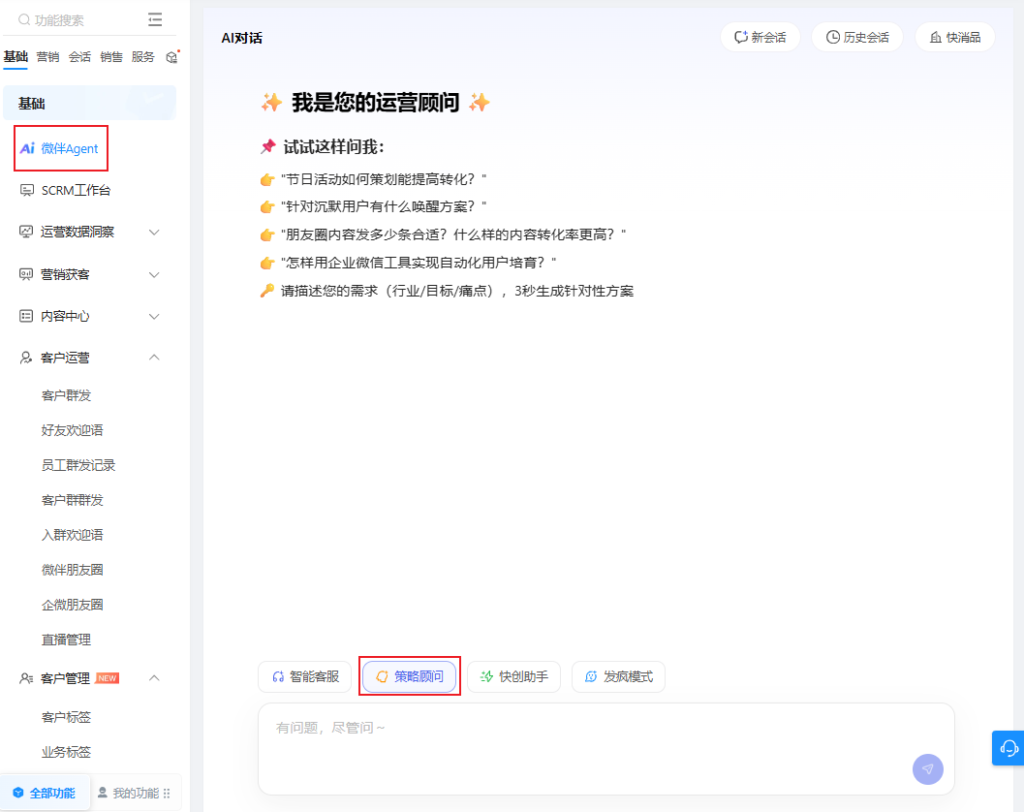Select the 发疯模式 mode button
The height and width of the screenshot is (812, 1024).
pos(618,677)
